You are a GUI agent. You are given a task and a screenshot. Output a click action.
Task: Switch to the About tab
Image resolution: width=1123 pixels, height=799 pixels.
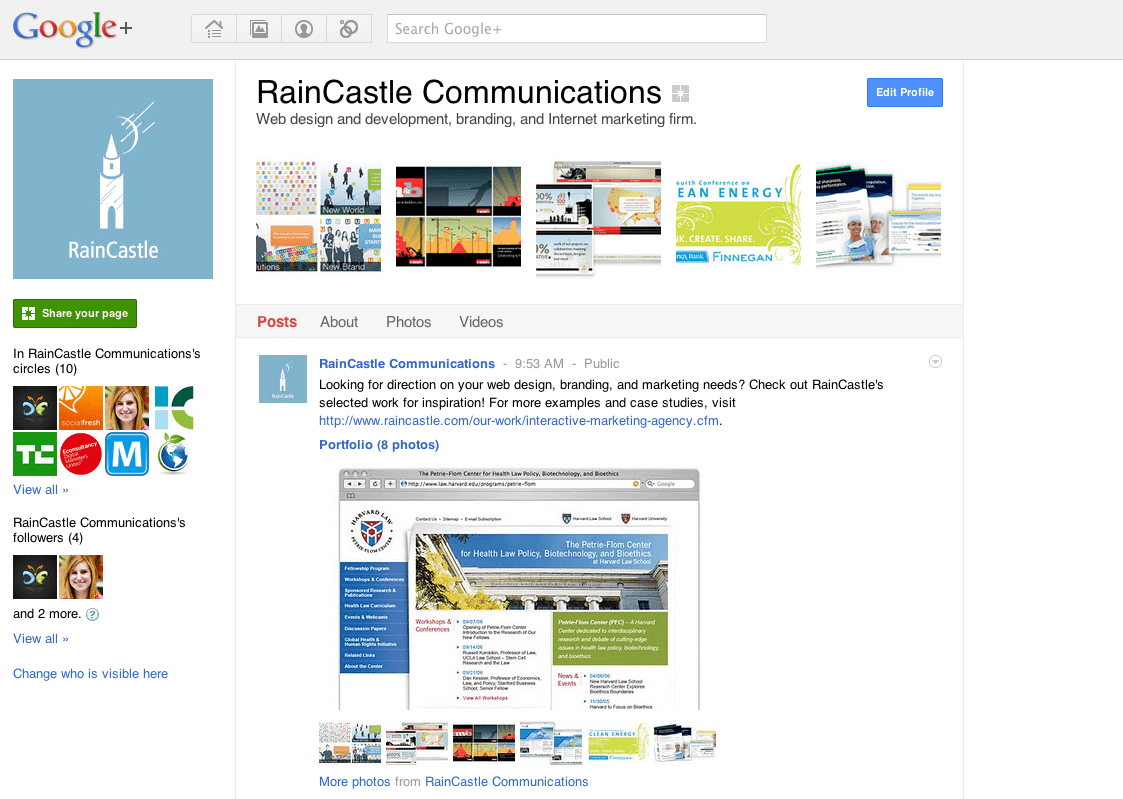[x=339, y=322]
